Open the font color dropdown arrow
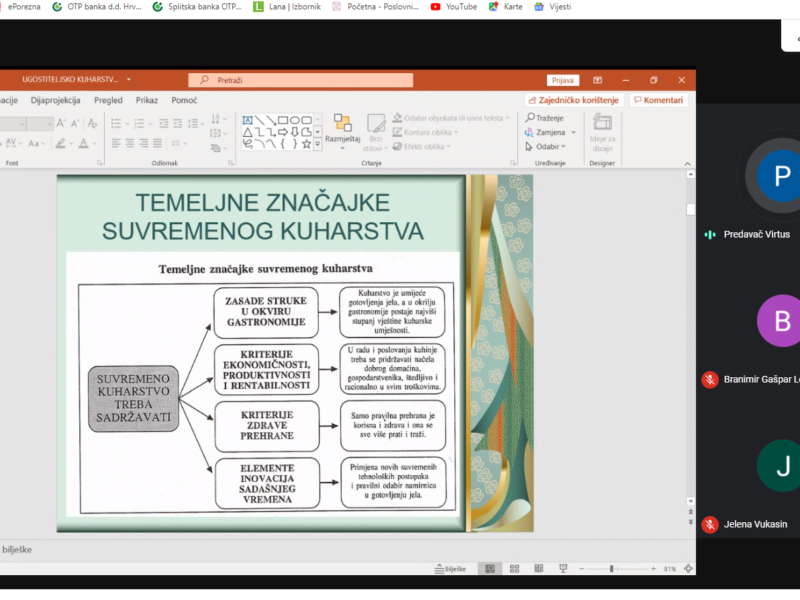Screen dimensions: 800x600 pos(94,143)
